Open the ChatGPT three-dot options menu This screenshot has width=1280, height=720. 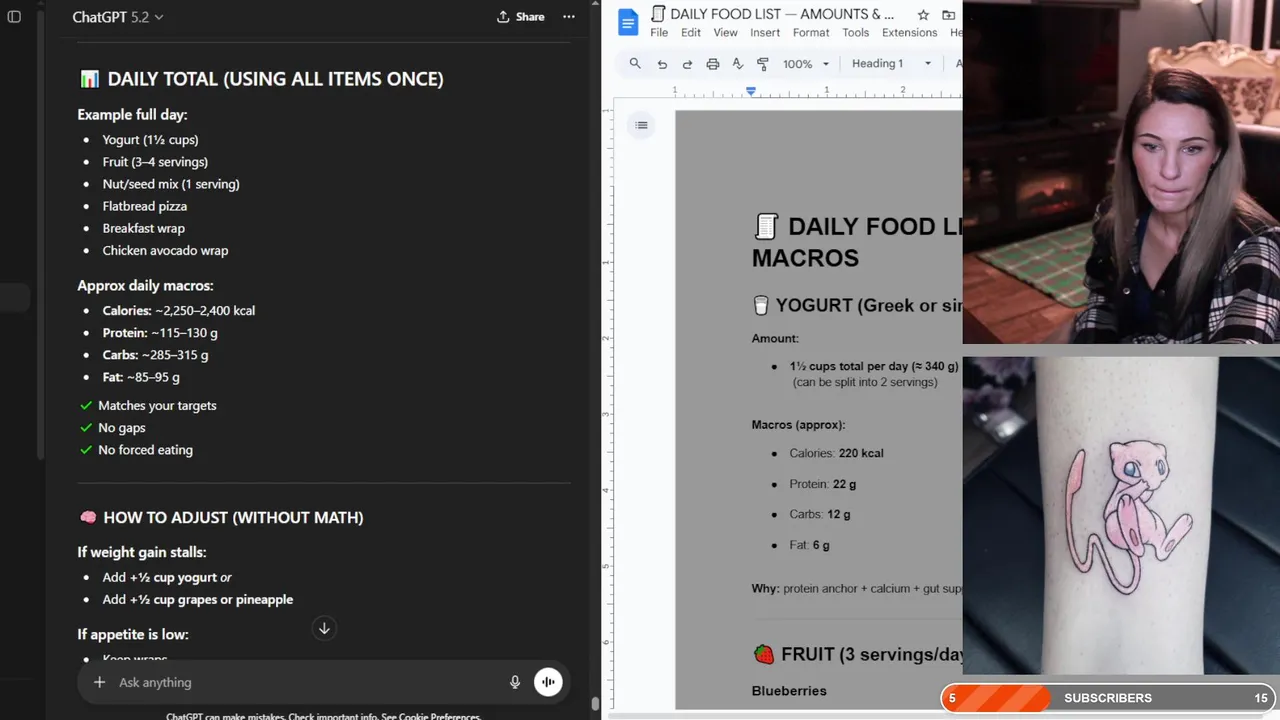click(x=569, y=17)
